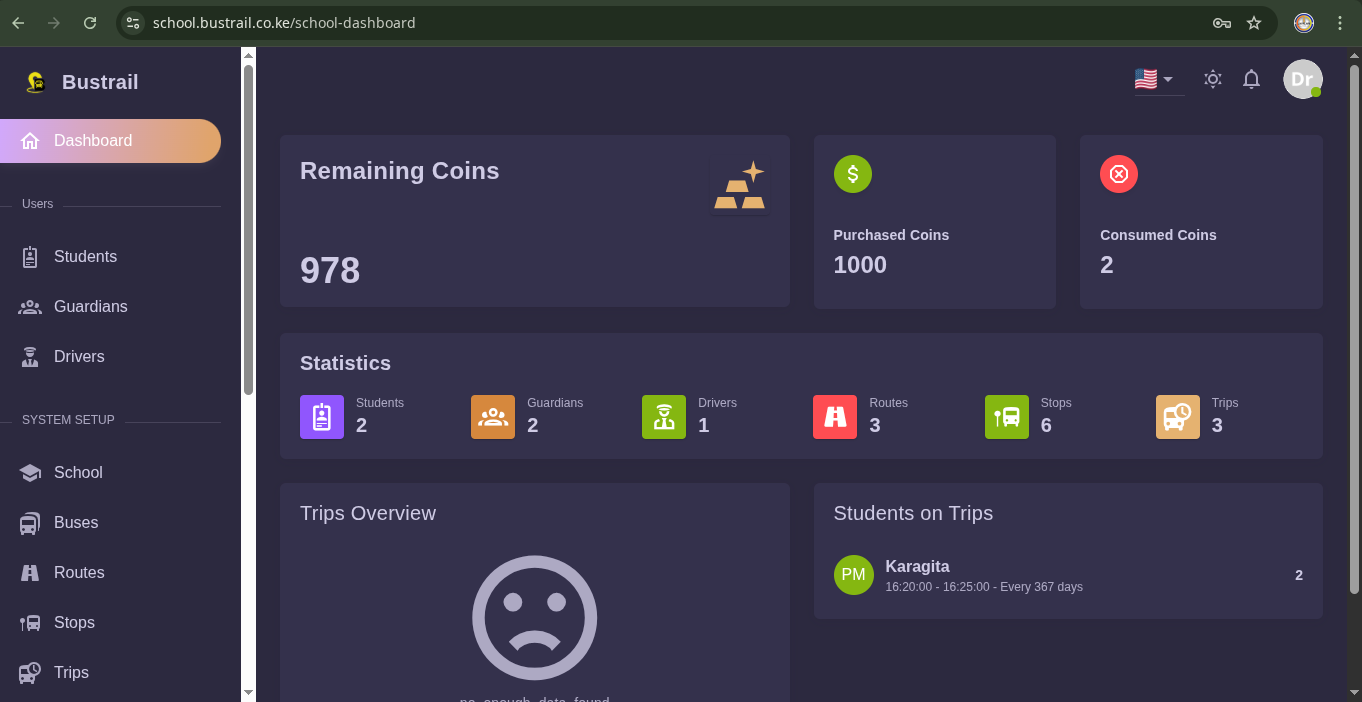Select the Routes icon in the sidebar
The image size is (1362, 702).
tap(31, 572)
